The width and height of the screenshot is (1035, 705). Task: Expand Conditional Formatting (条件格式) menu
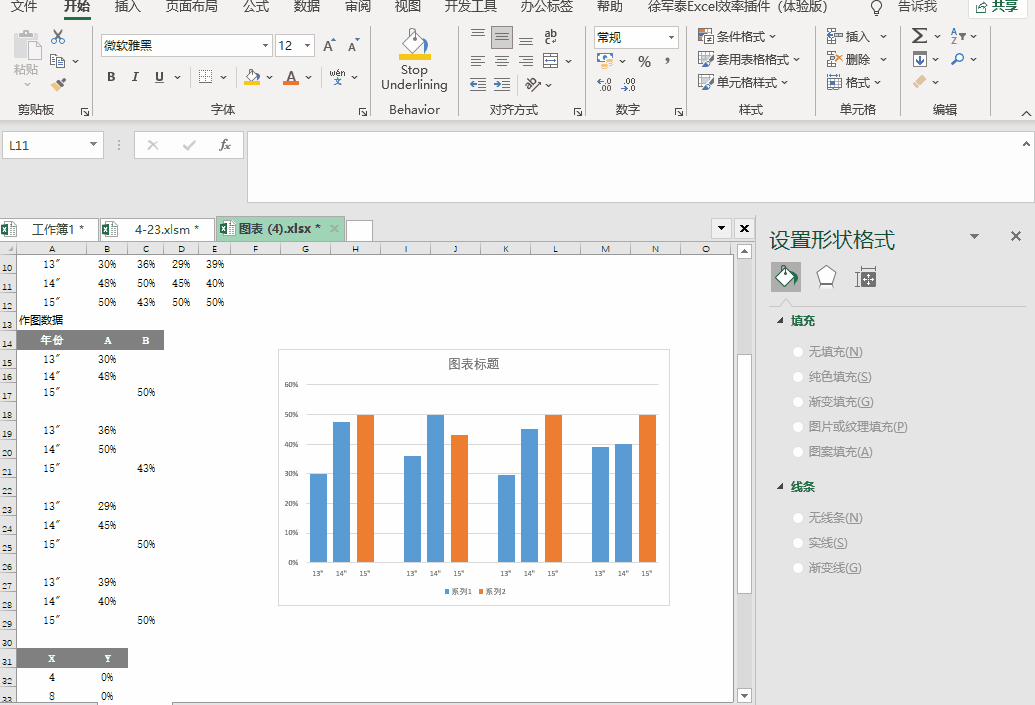(x=737, y=36)
